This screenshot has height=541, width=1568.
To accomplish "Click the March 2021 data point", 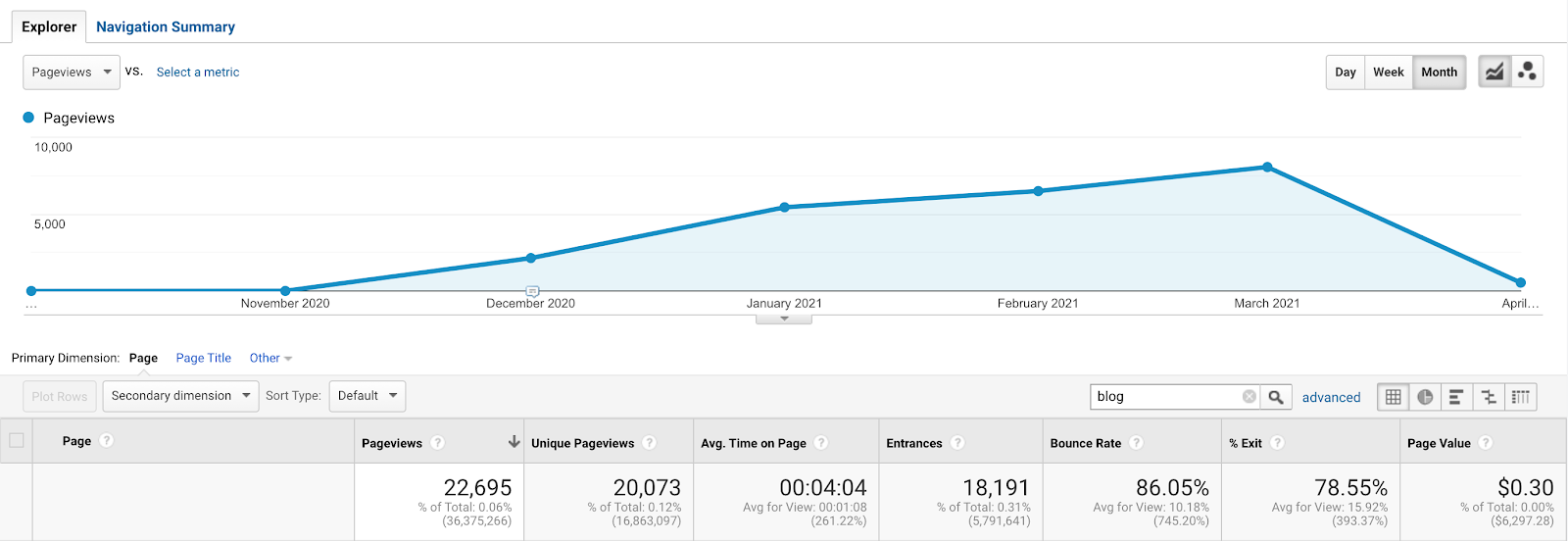I will (x=1267, y=168).
